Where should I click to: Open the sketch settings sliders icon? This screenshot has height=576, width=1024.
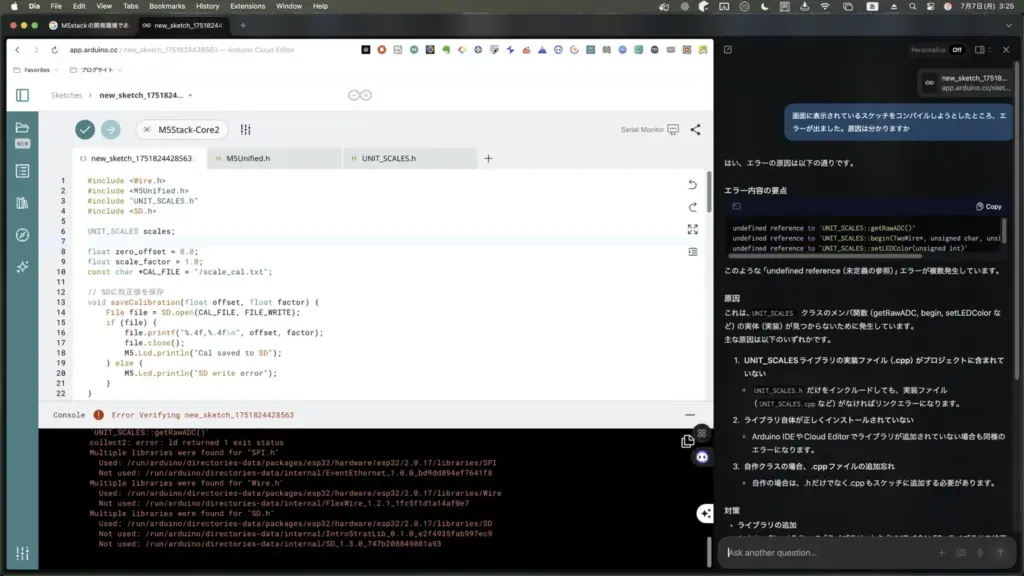tap(246, 129)
